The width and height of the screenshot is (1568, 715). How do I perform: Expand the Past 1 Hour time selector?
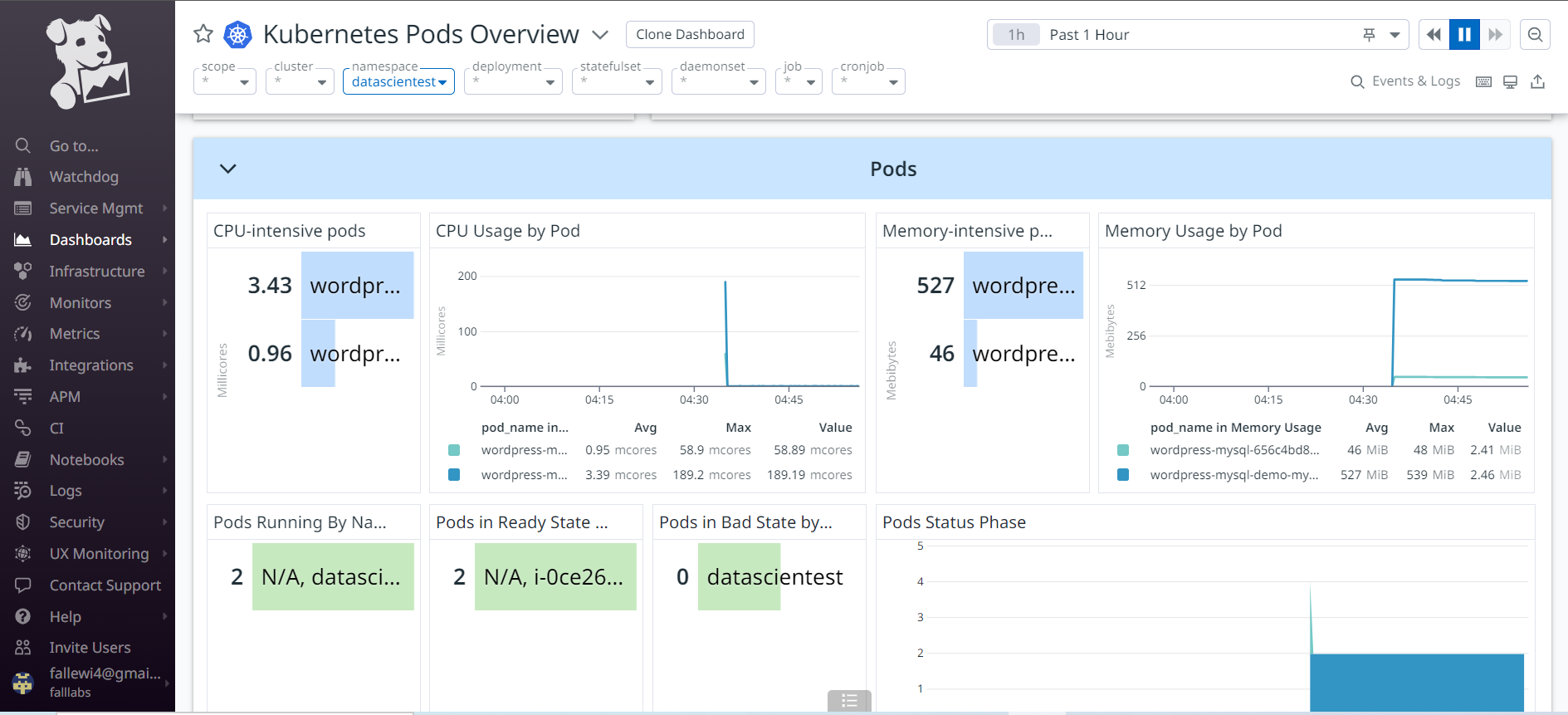1395,35
